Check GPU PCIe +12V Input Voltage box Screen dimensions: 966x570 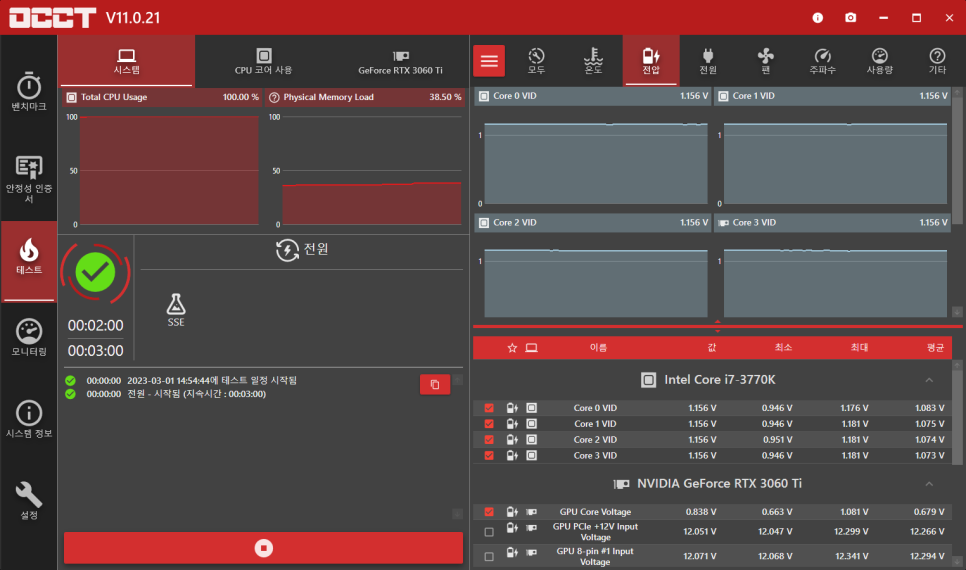489,532
